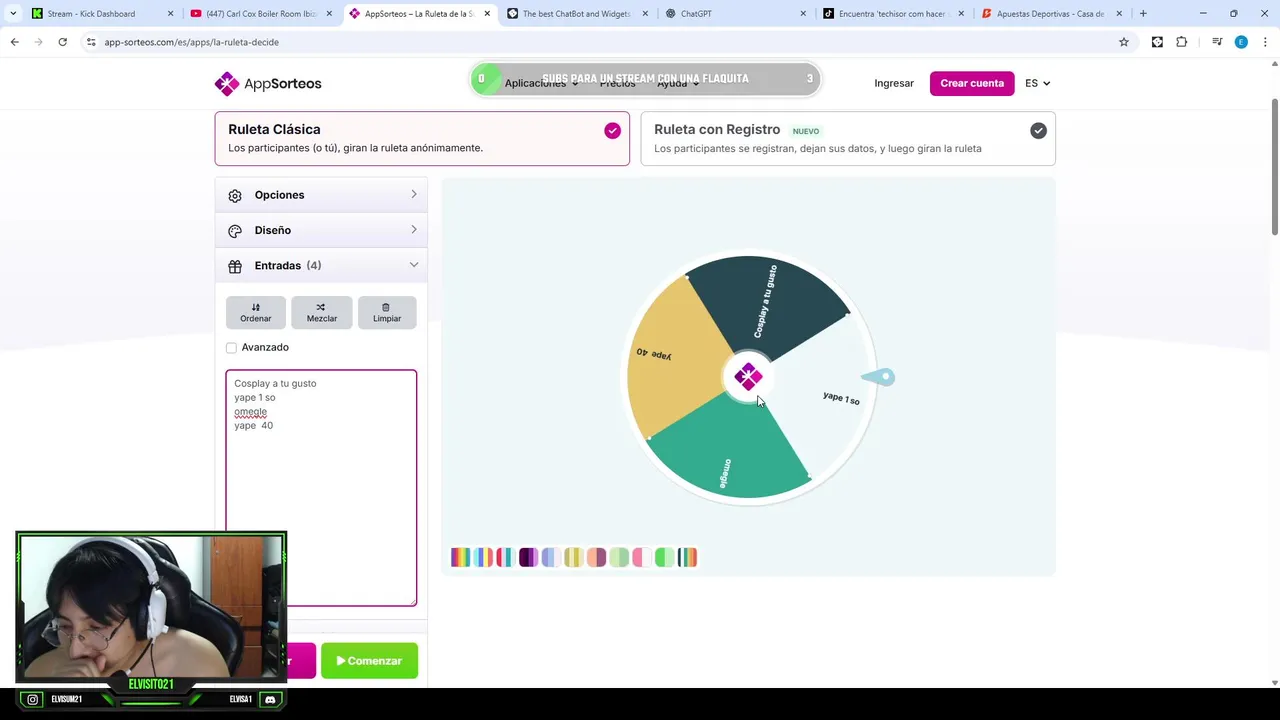
Task: Click the AppSorteos logo
Action: [268, 83]
